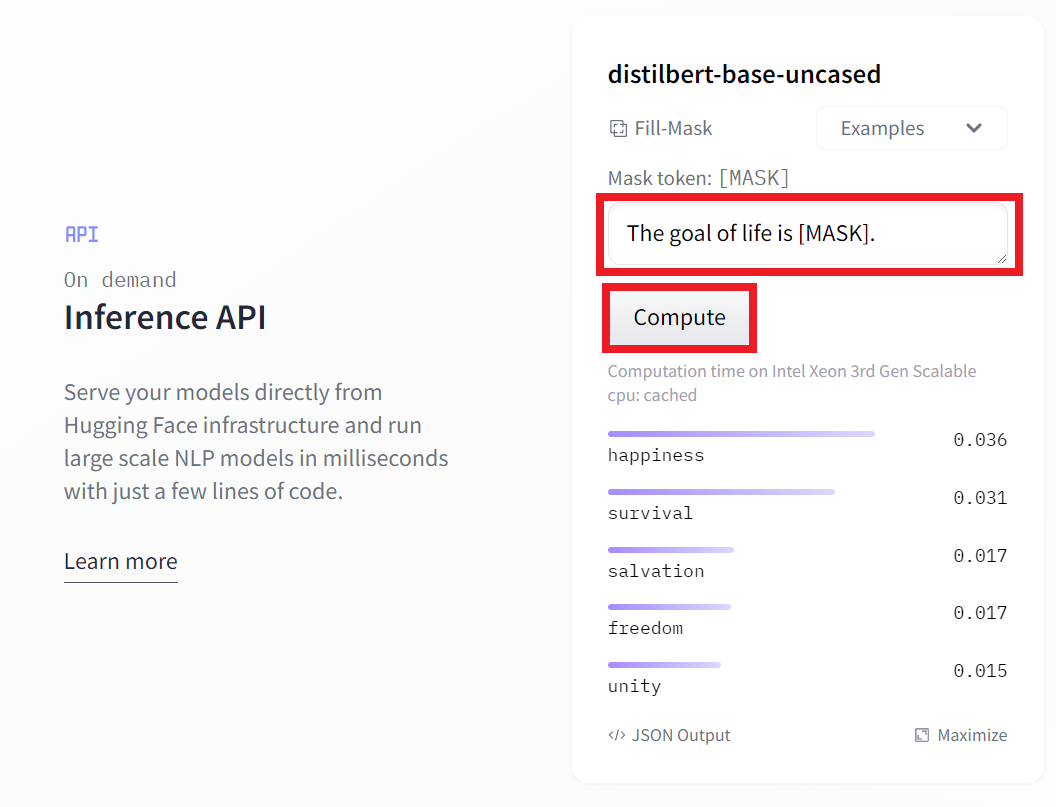Click the Inference API heading
This screenshot has height=807, width=1056.
tap(165, 317)
